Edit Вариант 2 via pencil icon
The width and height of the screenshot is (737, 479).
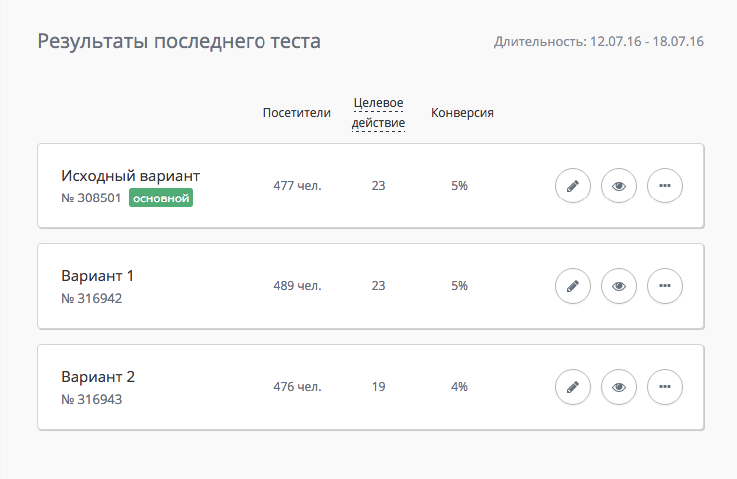(x=572, y=387)
